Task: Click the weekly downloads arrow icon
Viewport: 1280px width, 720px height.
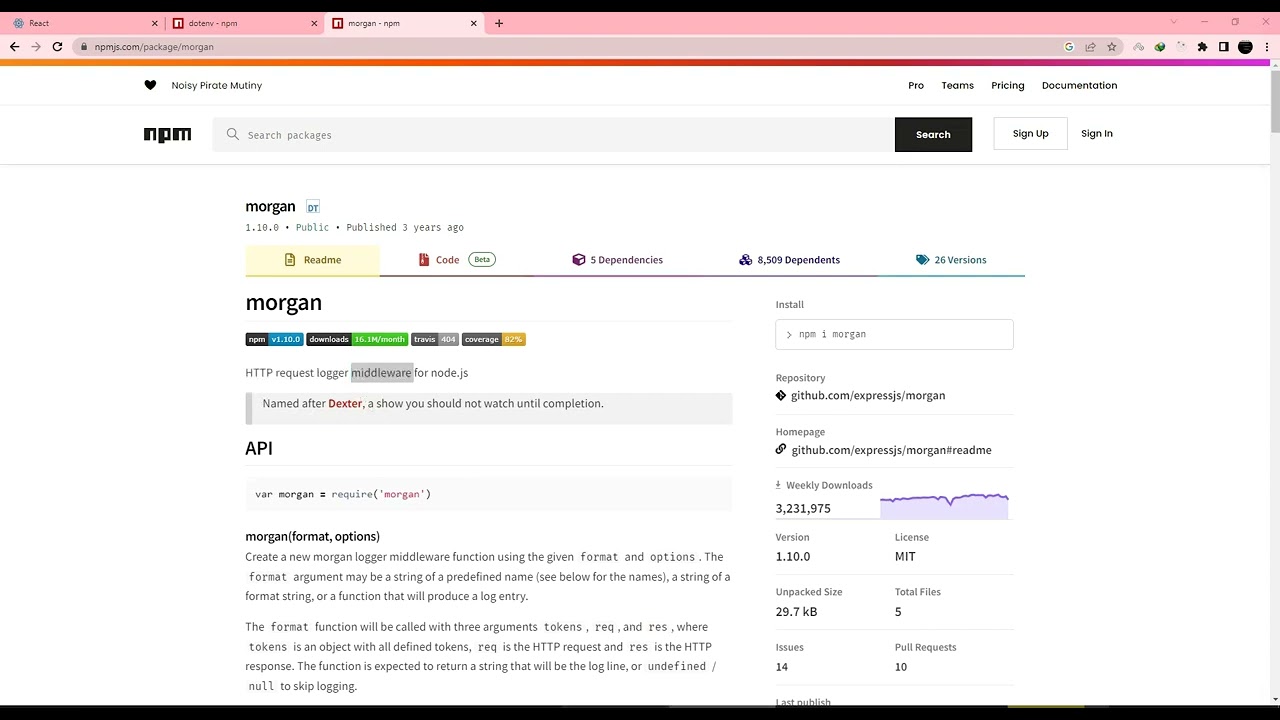Action: tap(778, 485)
